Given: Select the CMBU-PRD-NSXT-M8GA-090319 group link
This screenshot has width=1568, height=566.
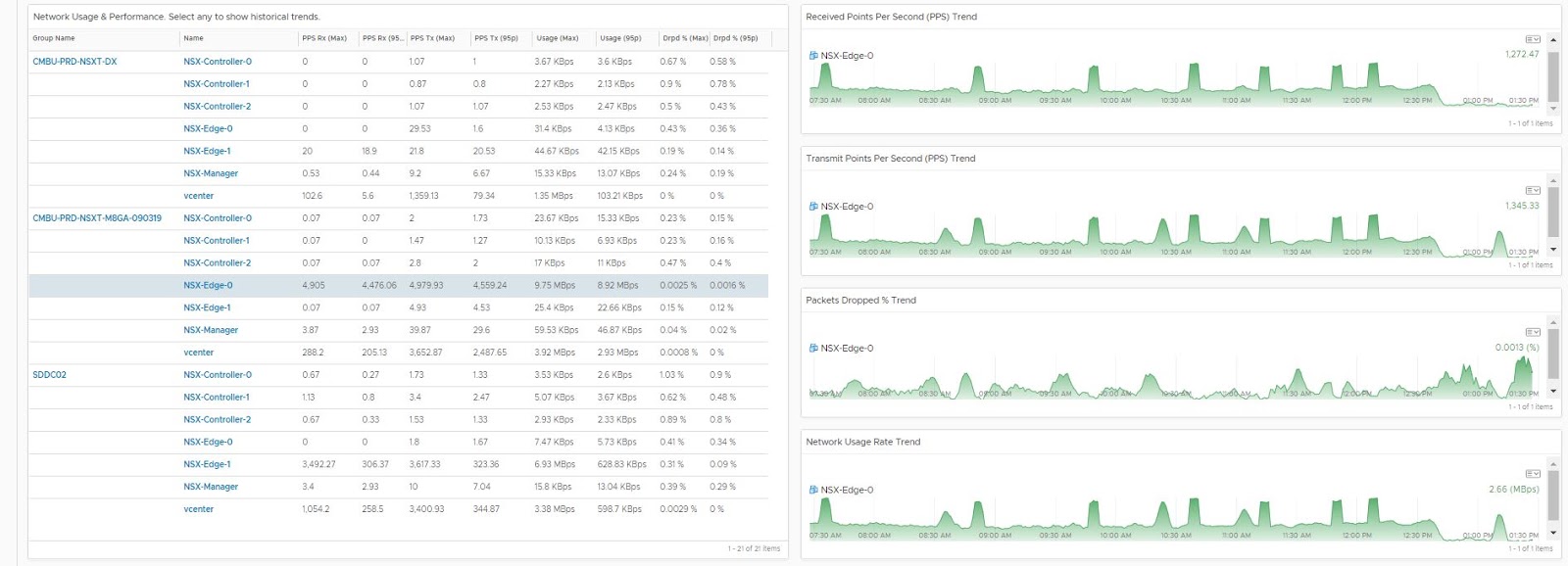Looking at the screenshot, I should [x=97, y=218].
